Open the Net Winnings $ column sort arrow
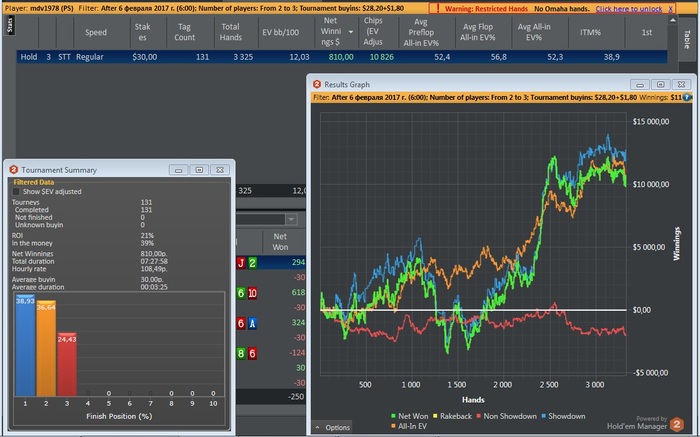 point(351,32)
